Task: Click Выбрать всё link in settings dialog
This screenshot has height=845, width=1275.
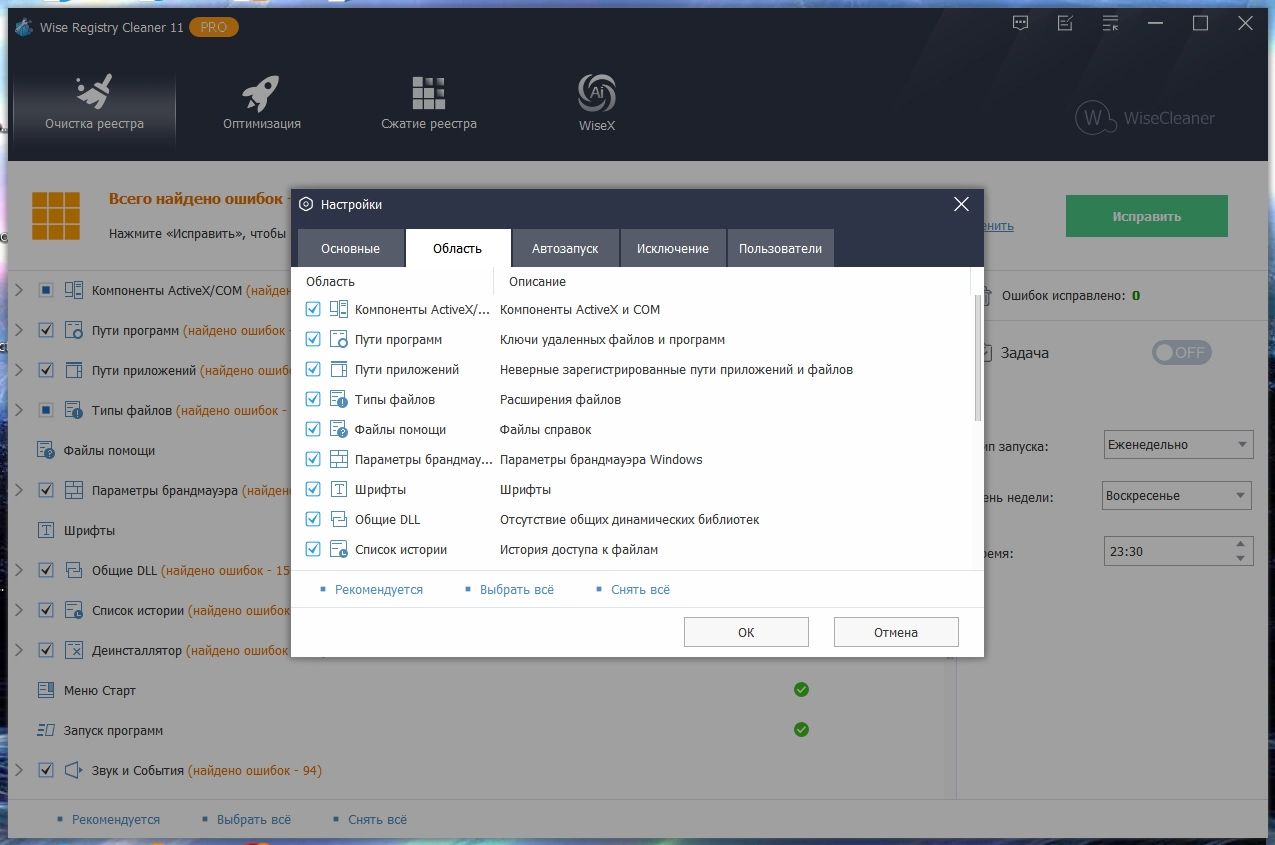Action: pyautogui.click(x=516, y=590)
